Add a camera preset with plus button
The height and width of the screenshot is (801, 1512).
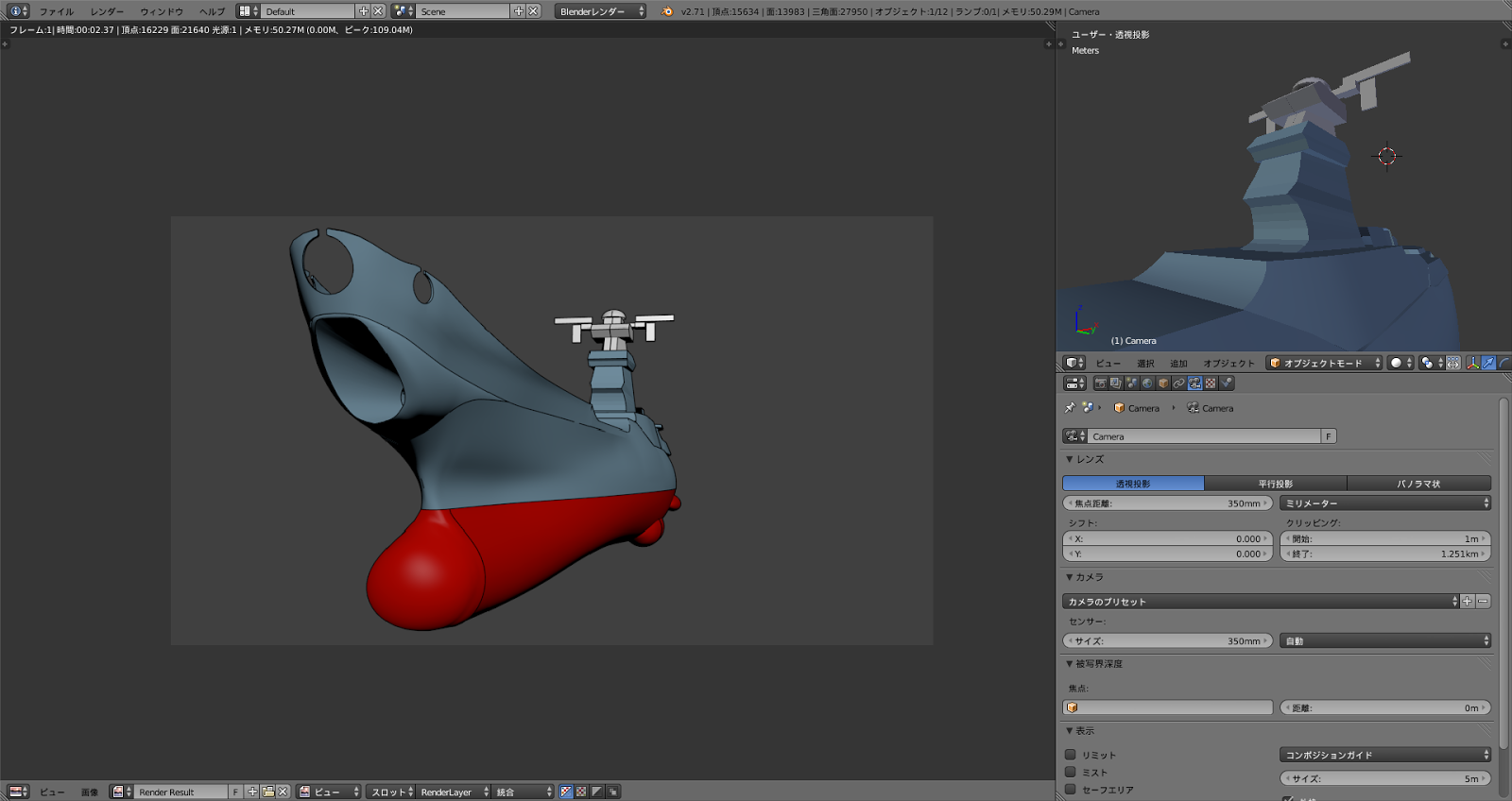pyautogui.click(x=1468, y=602)
